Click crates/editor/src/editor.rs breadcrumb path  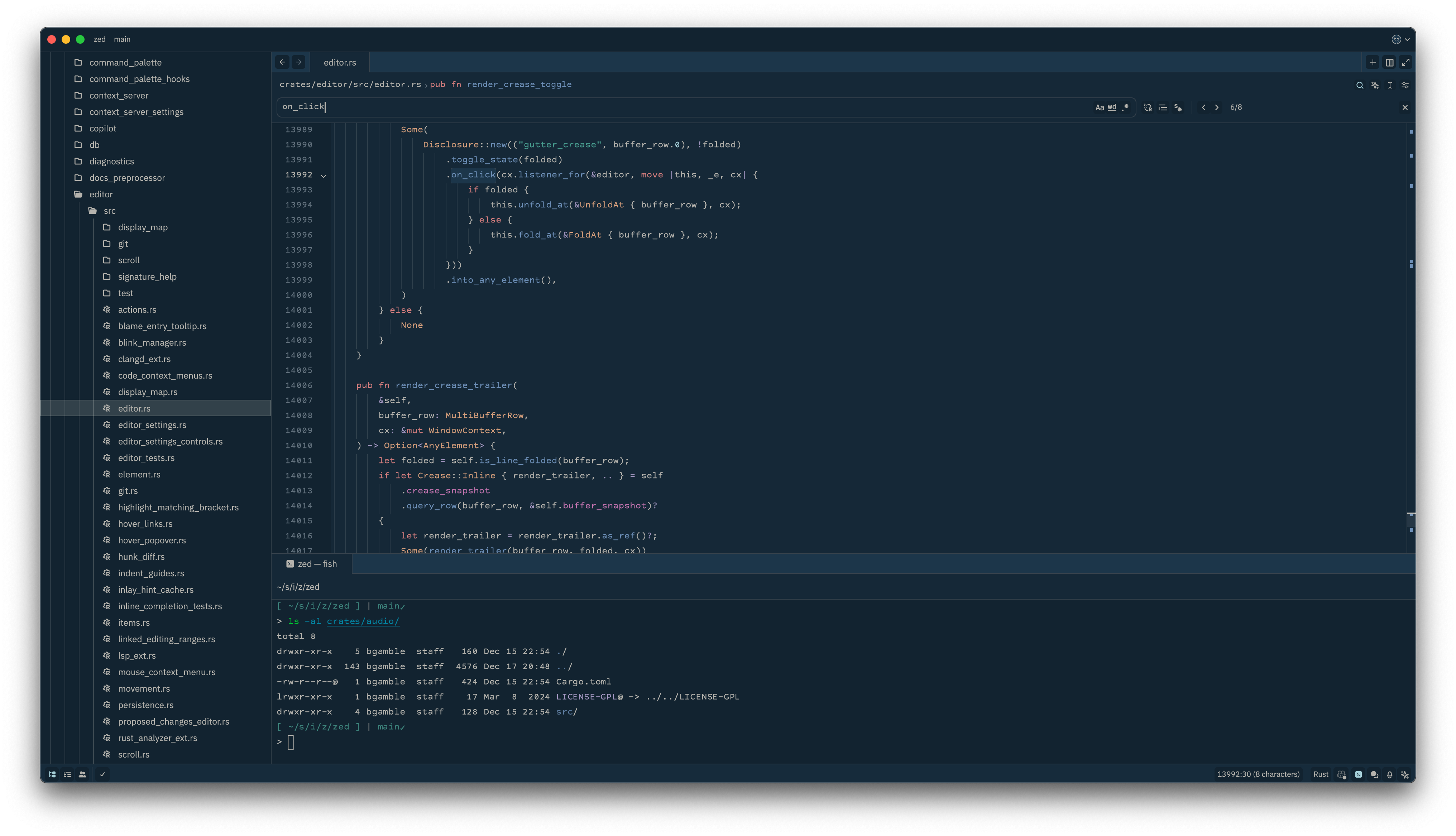click(350, 85)
